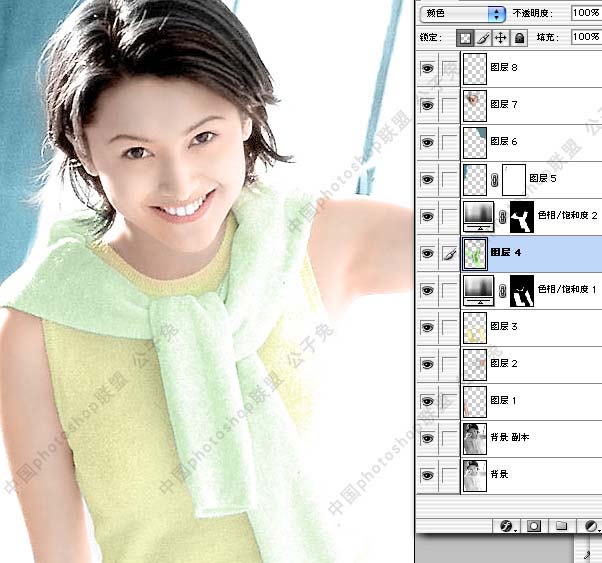The height and width of the screenshot is (563, 602).
Task: Click the lock transparent pixels icon
Action: [465, 38]
